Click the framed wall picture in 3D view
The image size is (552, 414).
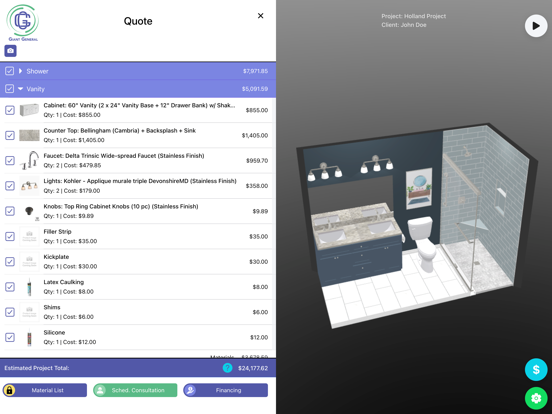coord(419,189)
